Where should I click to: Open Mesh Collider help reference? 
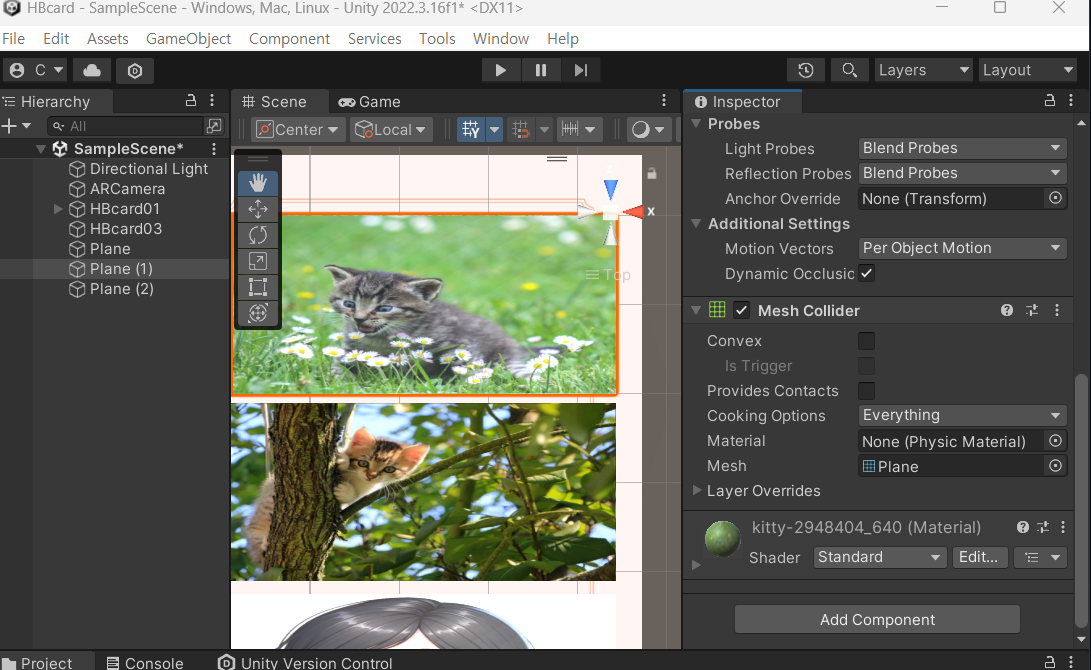1007,310
